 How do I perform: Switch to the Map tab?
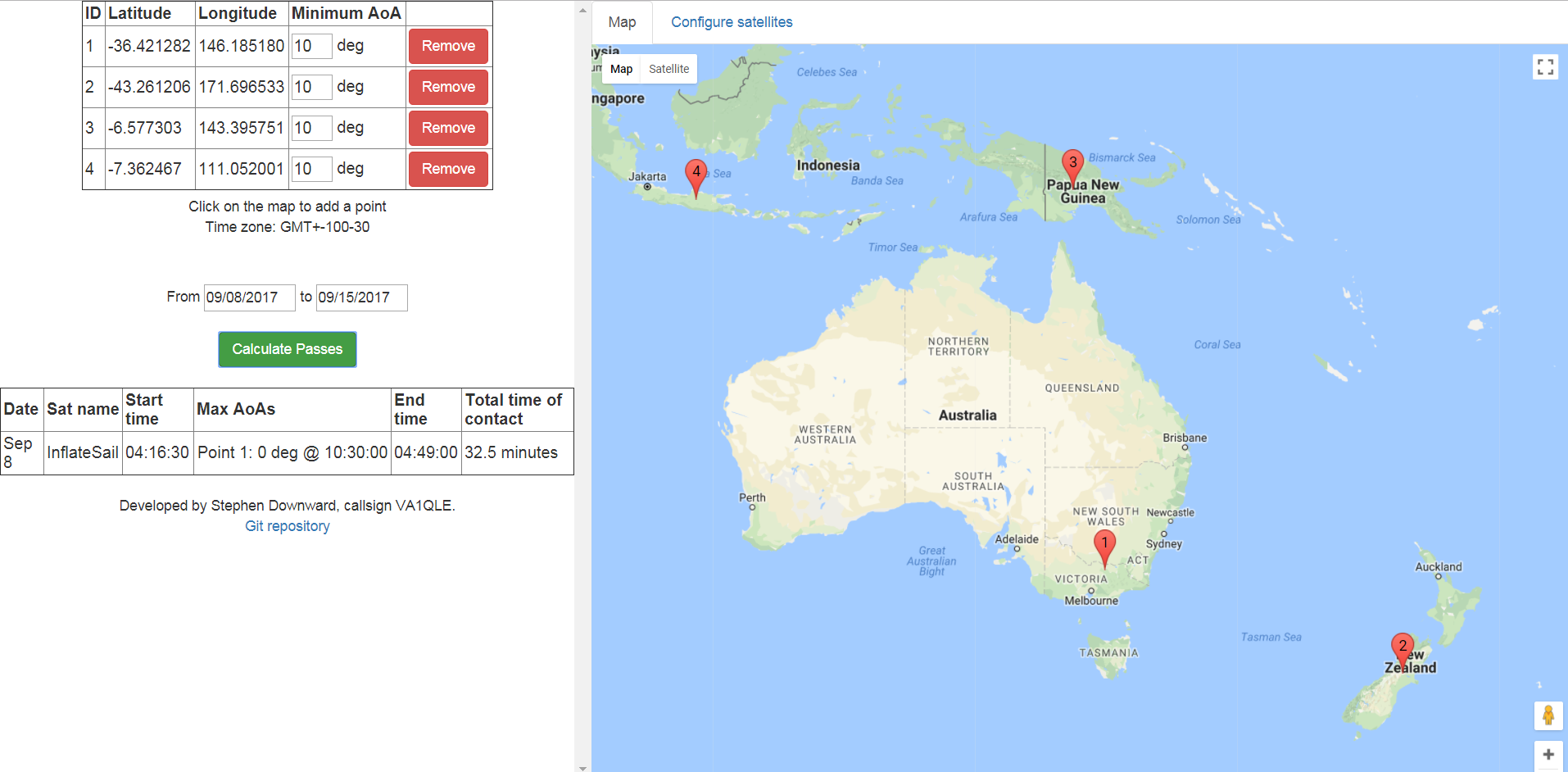click(622, 22)
